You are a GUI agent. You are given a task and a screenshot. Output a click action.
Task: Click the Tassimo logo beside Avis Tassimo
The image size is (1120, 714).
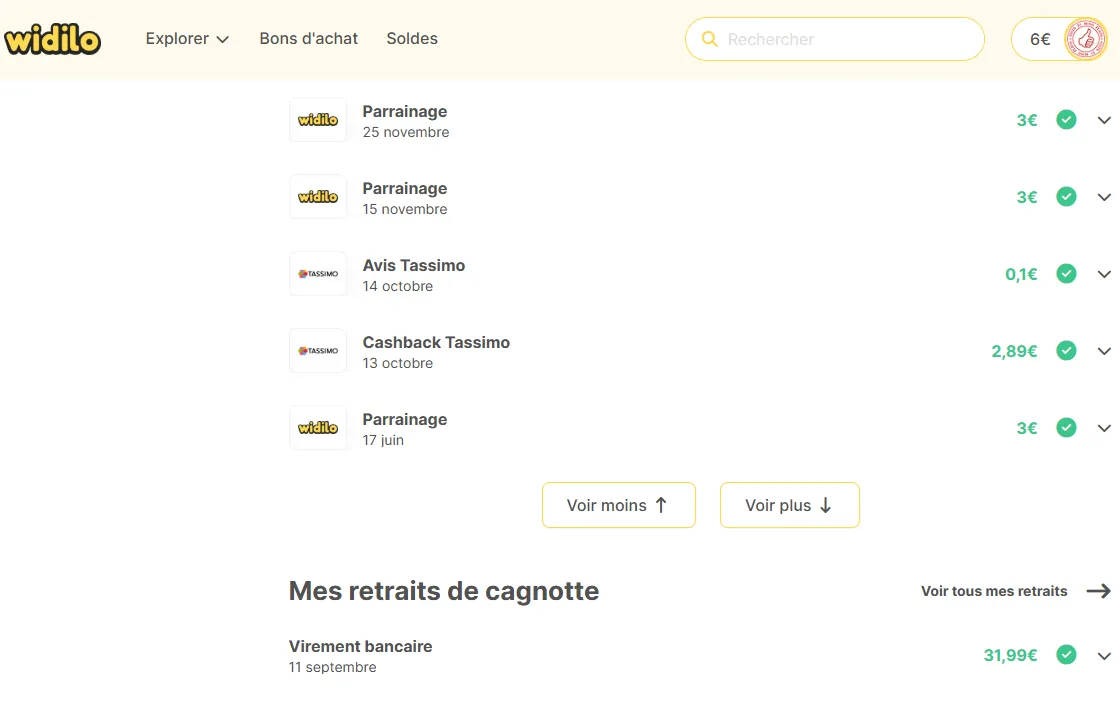tap(318, 273)
